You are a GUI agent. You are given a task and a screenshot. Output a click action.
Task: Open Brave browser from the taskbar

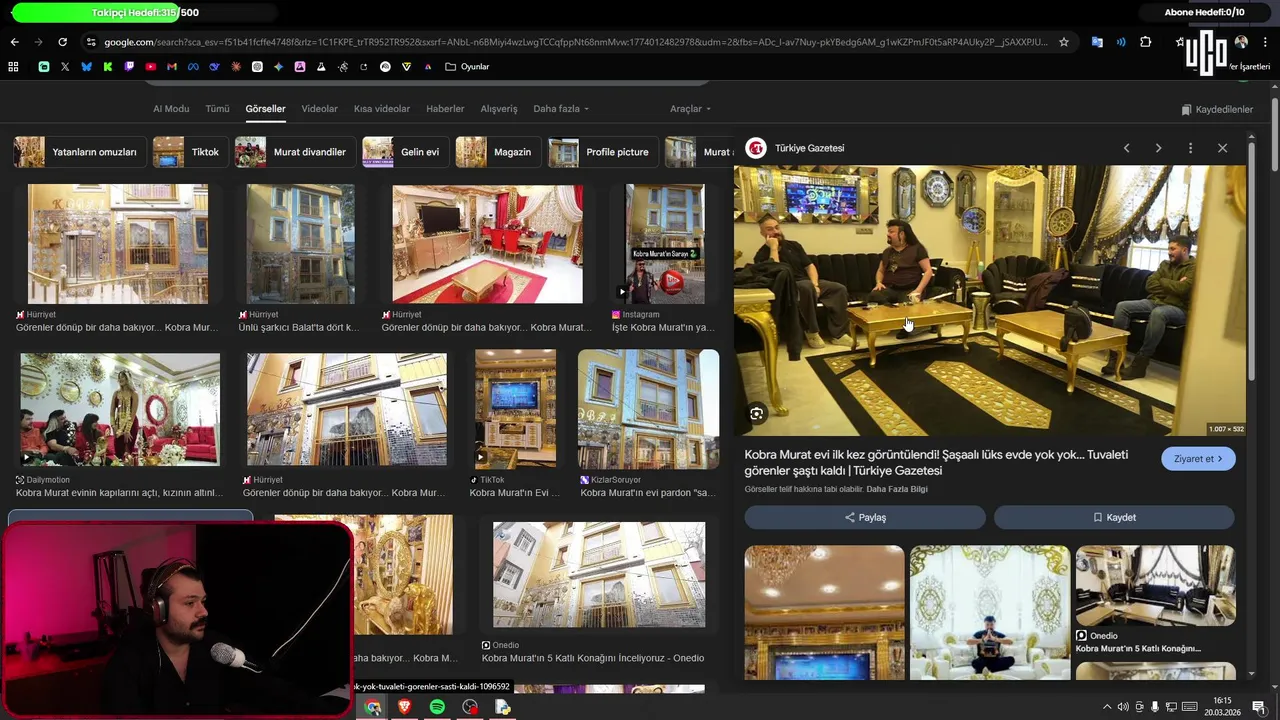405,707
